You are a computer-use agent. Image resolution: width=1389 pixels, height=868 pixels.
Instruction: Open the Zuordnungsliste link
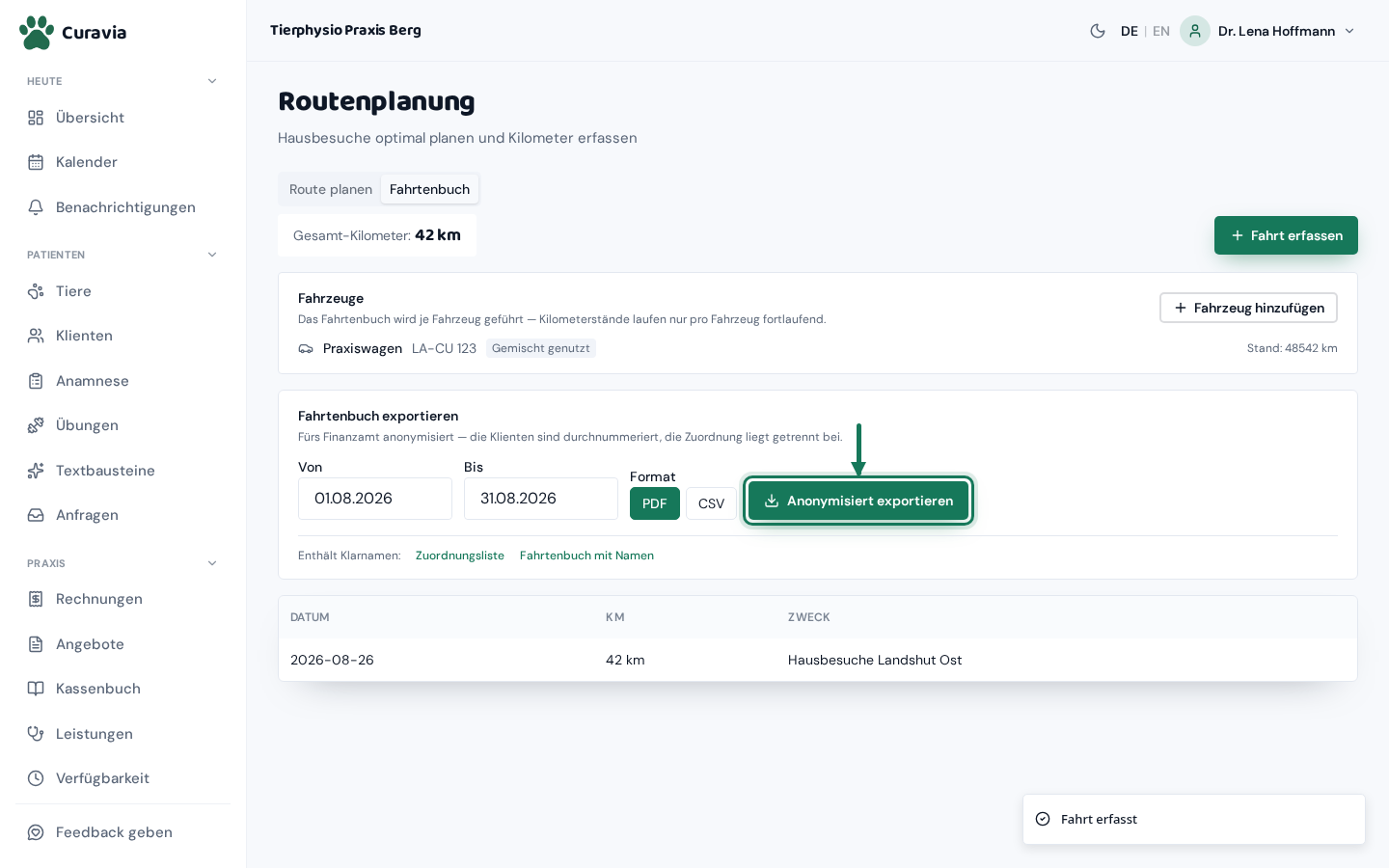click(x=460, y=556)
